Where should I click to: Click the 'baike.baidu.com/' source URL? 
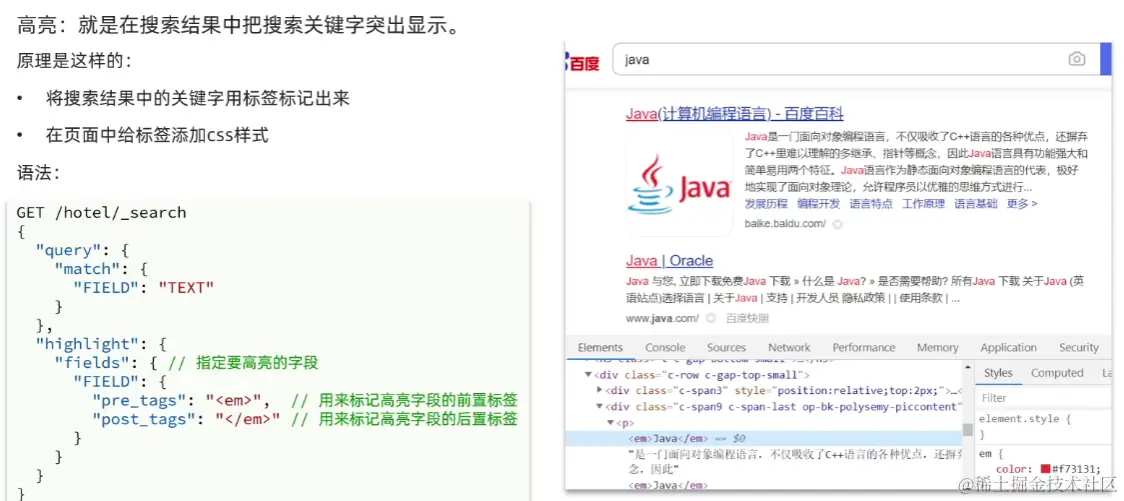785,224
